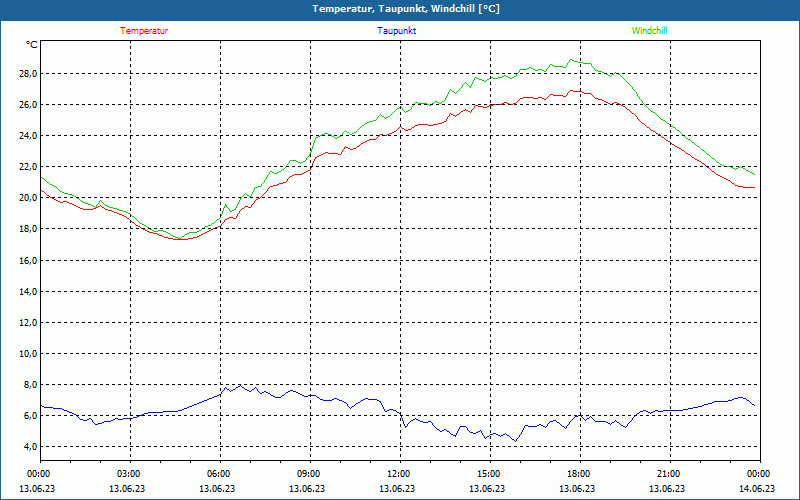Click the 12:00 time axis label
The height and width of the screenshot is (500, 800).
(x=397, y=473)
